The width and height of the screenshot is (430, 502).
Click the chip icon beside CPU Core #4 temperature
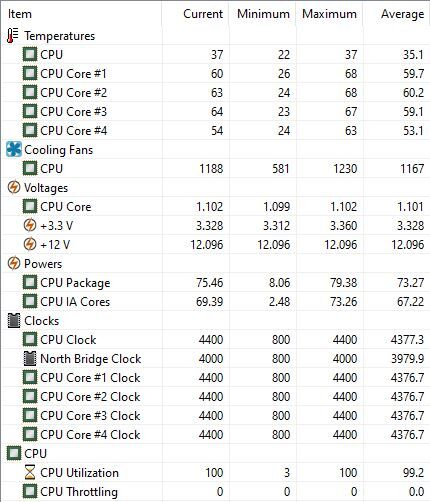(30, 130)
